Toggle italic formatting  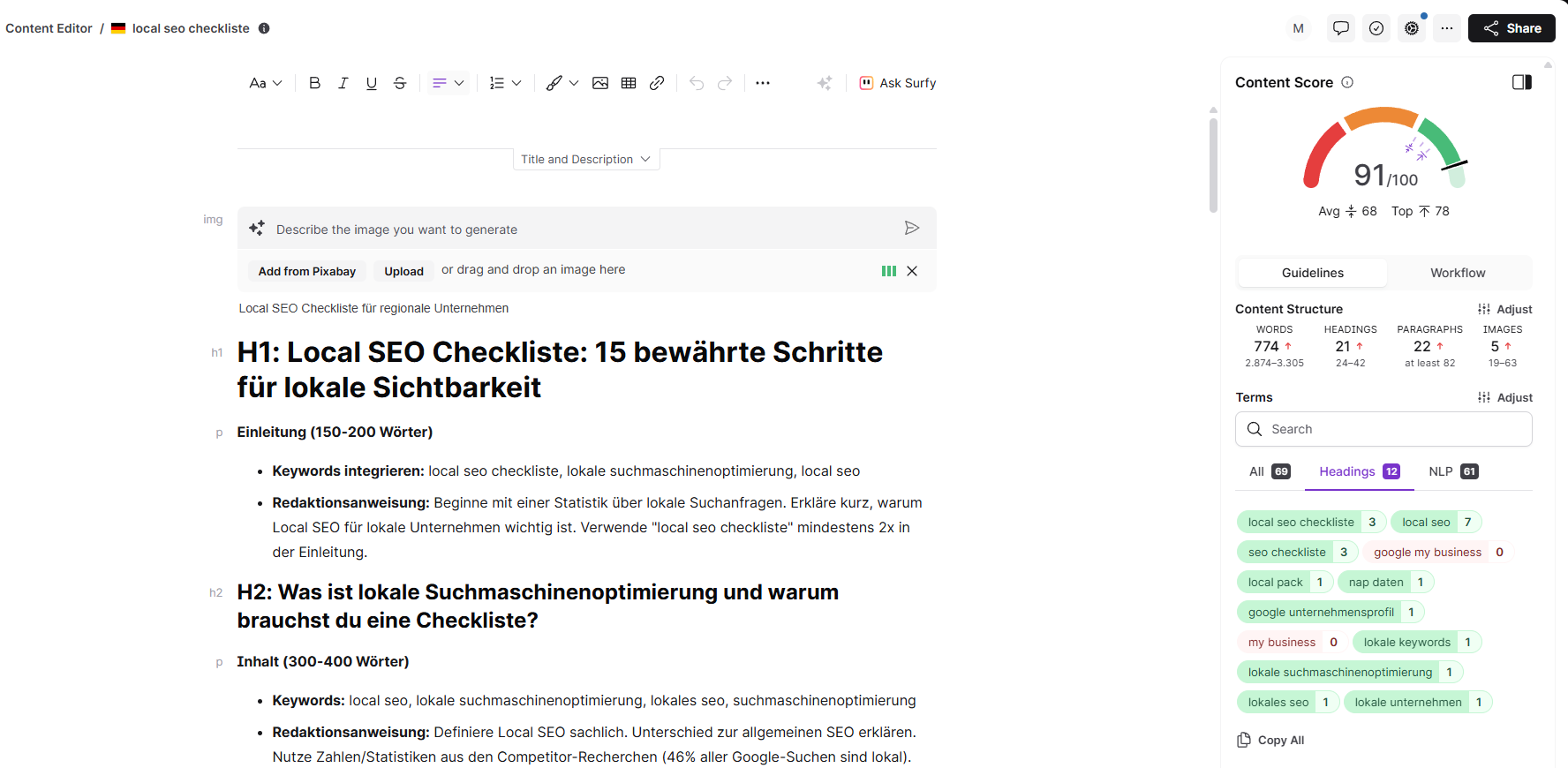click(343, 83)
